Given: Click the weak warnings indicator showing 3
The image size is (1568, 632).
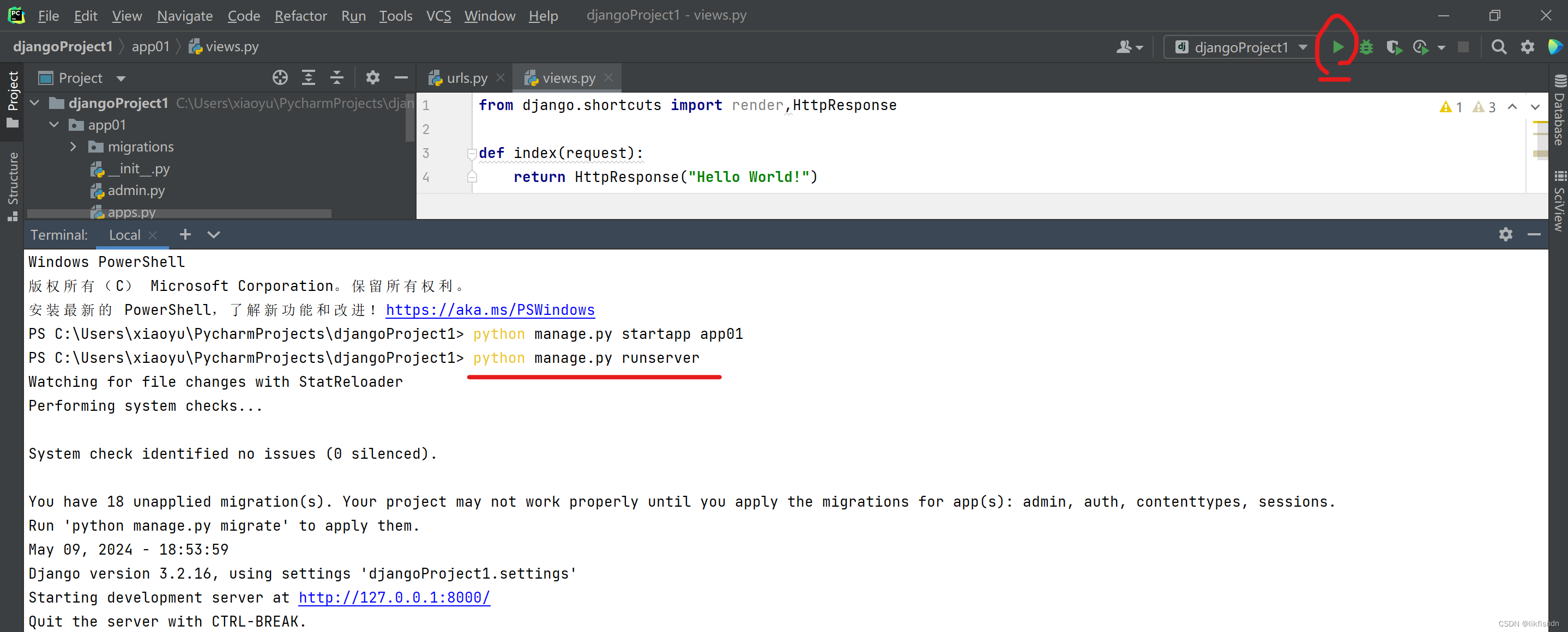Looking at the screenshot, I should (x=1483, y=107).
